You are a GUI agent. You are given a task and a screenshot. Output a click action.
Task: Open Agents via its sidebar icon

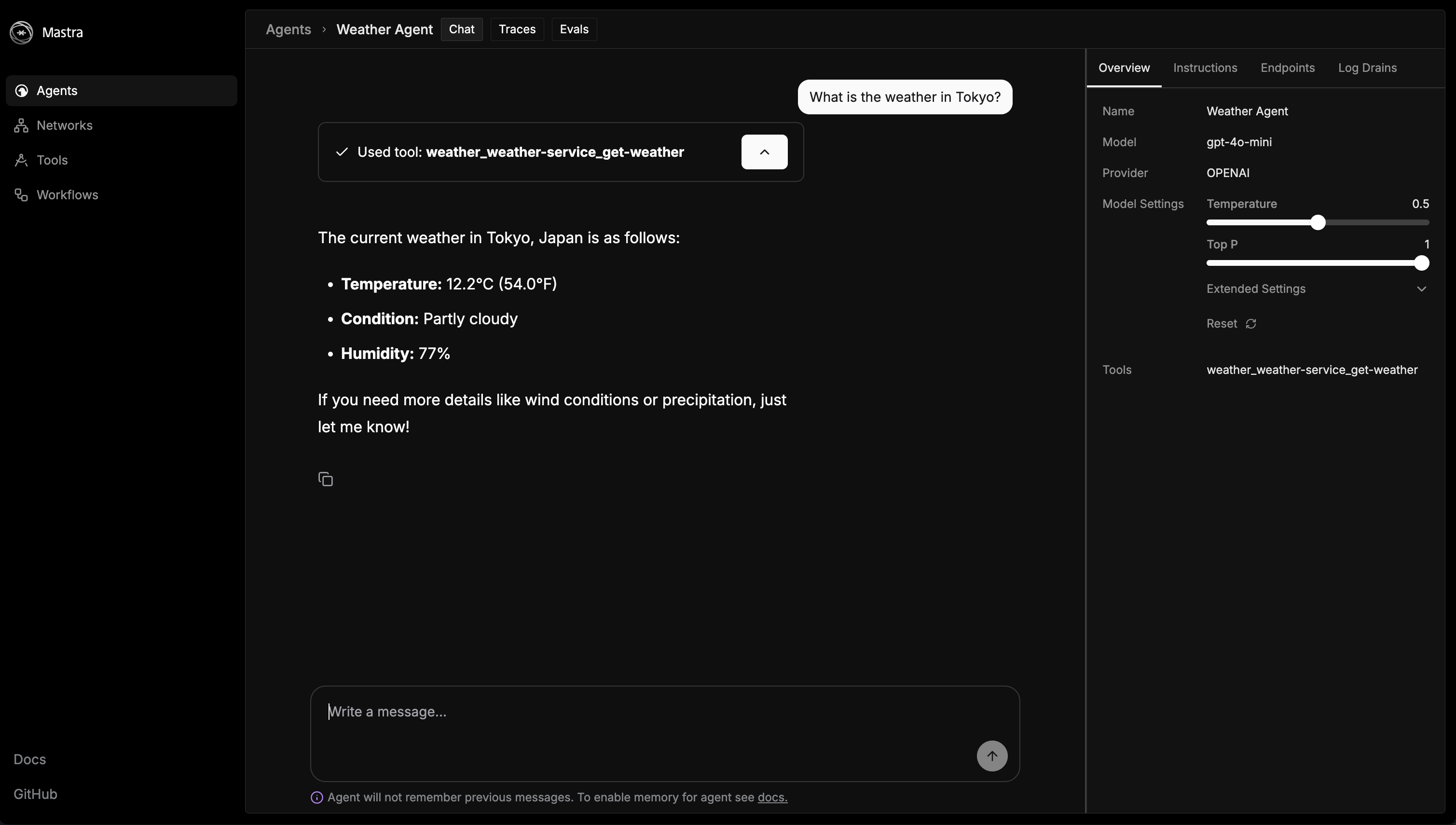pyautogui.click(x=22, y=91)
